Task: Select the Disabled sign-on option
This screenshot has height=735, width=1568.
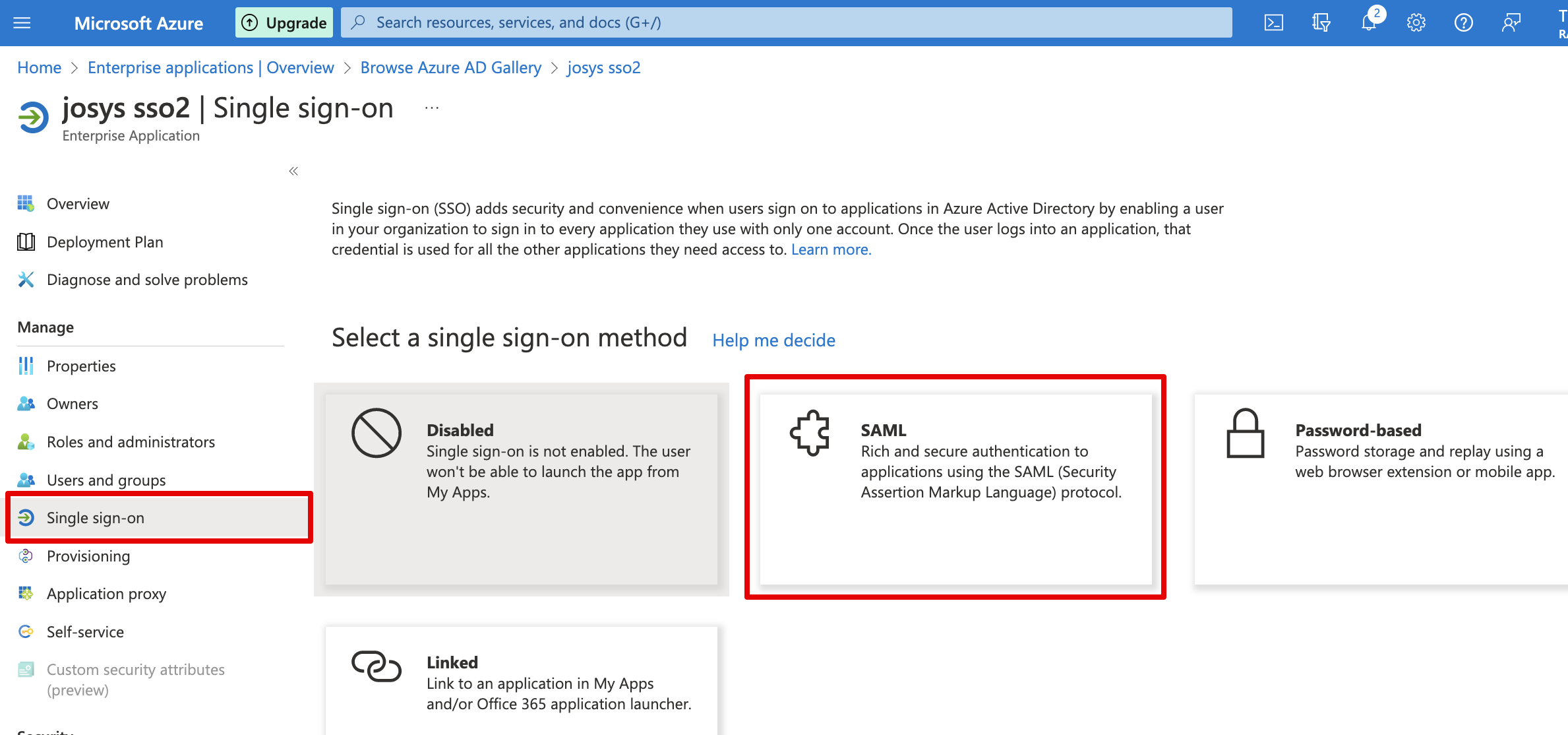Action: click(521, 488)
